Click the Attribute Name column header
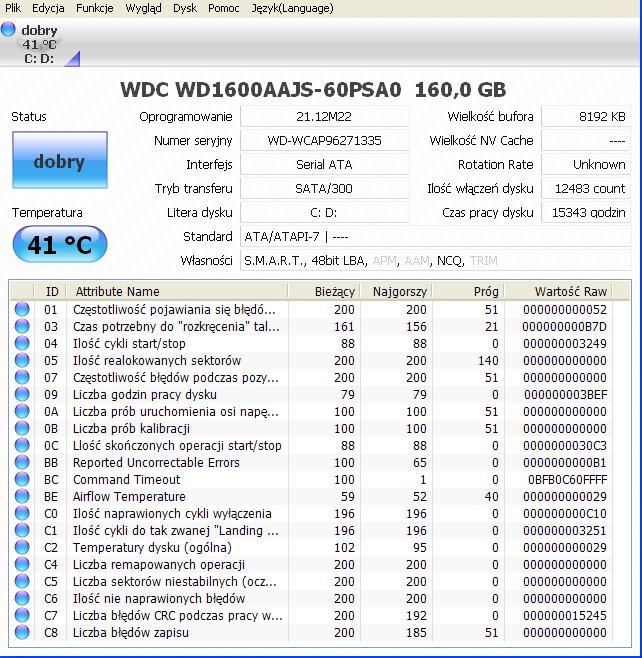Screen dimensions: 642x658 [177, 291]
